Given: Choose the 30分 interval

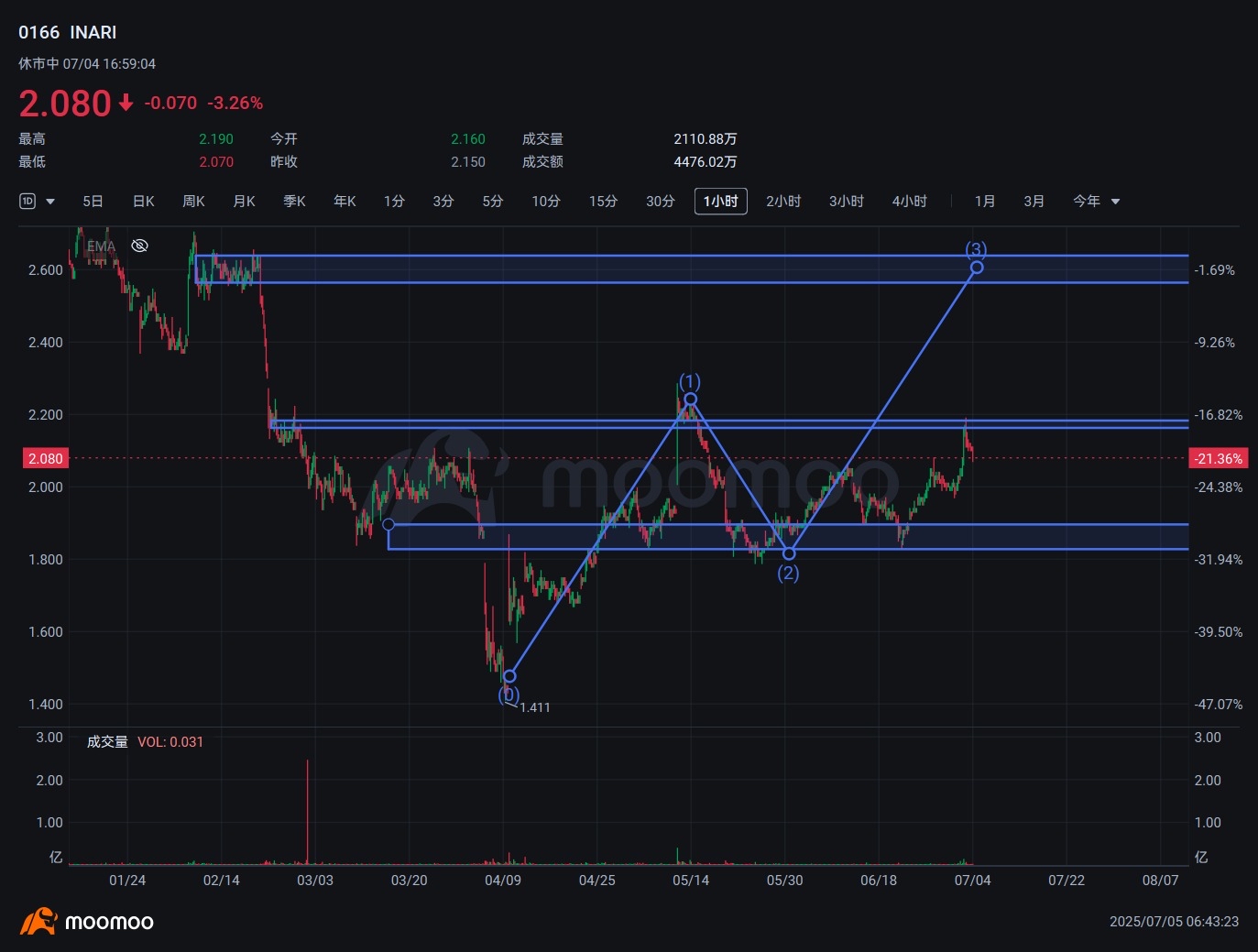Looking at the screenshot, I should click(x=661, y=201).
